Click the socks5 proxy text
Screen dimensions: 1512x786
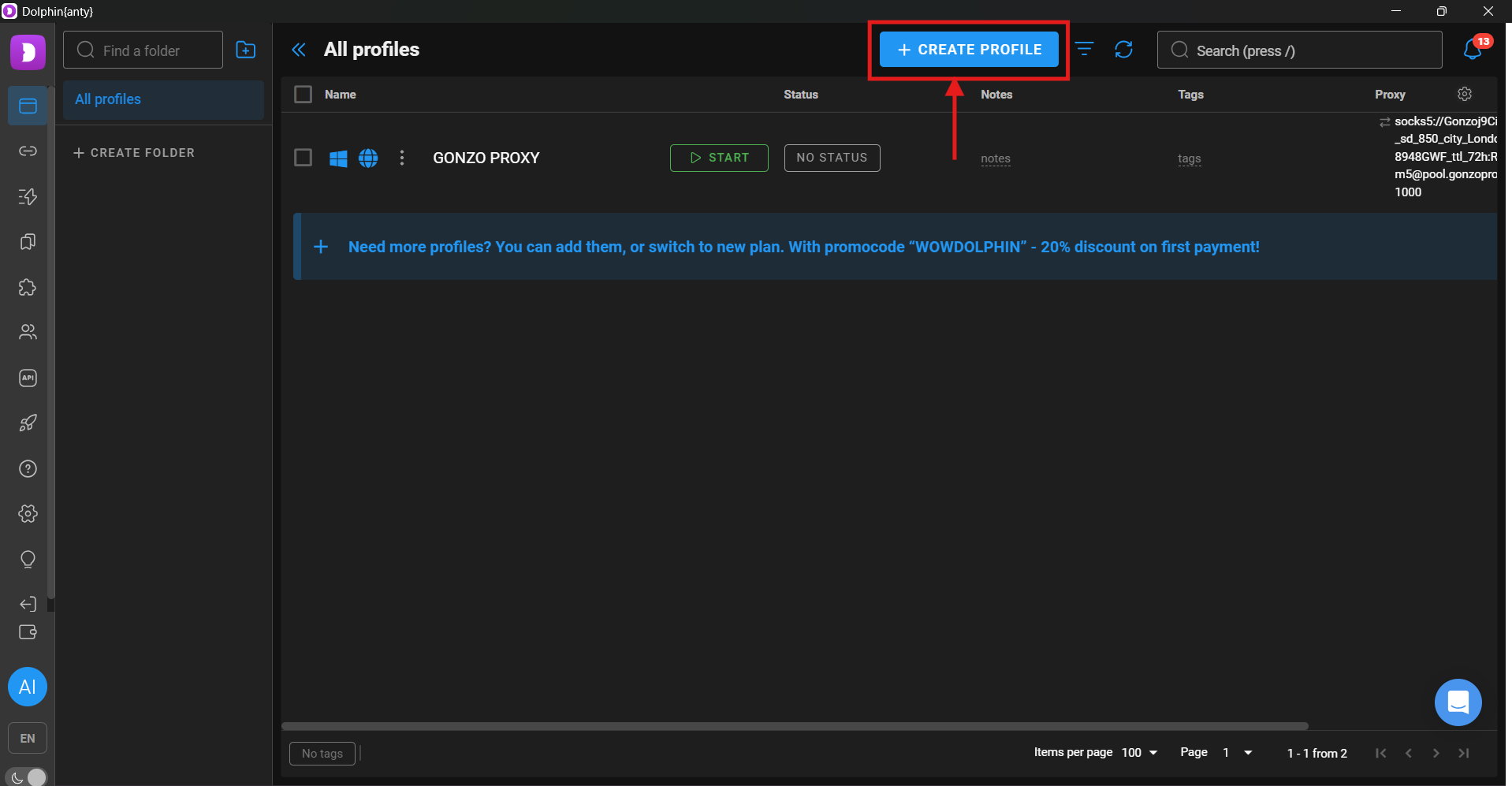[x=1445, y=156]
